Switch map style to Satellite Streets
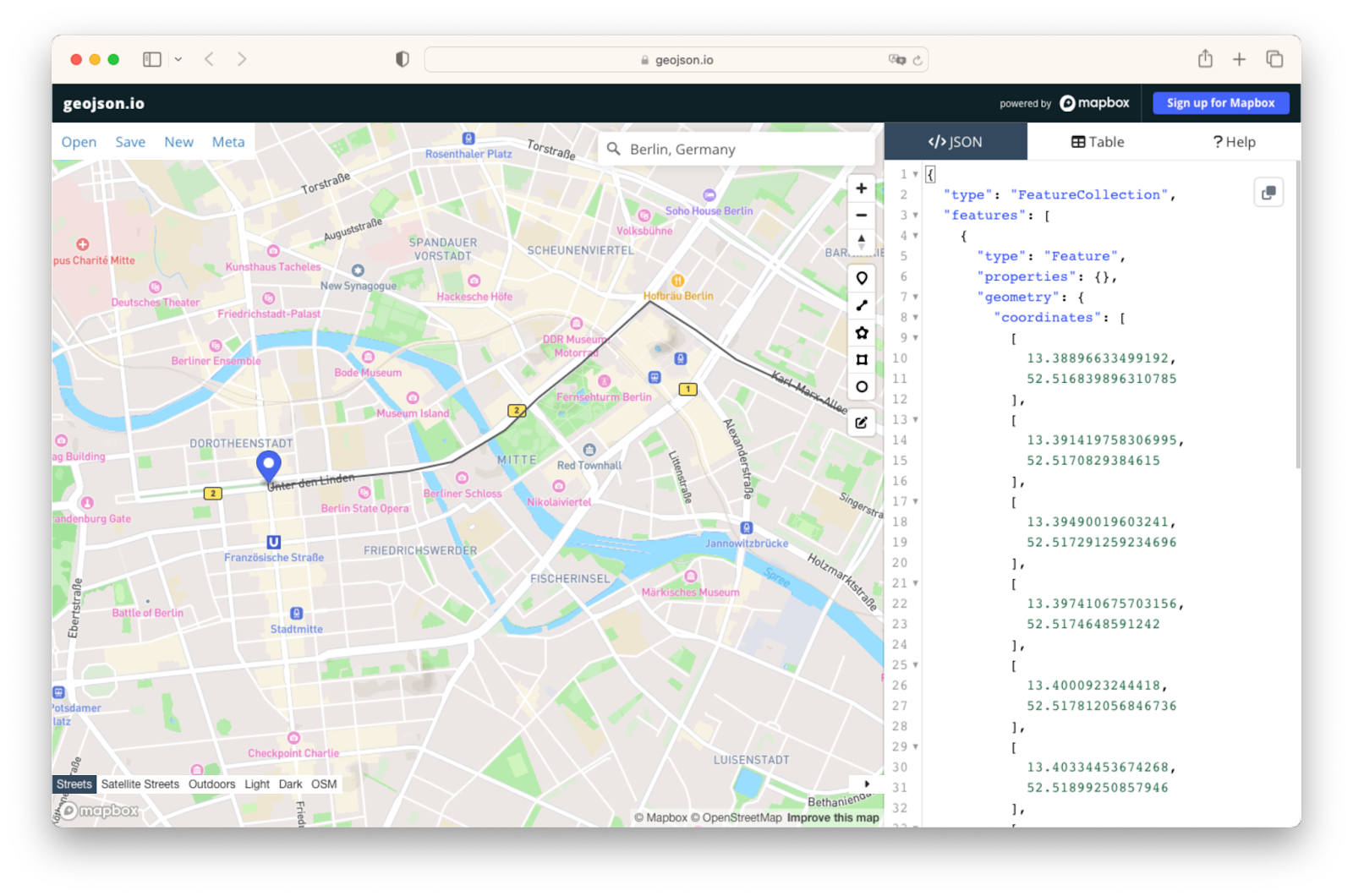 pyautogui.click(x=140, y=784)
